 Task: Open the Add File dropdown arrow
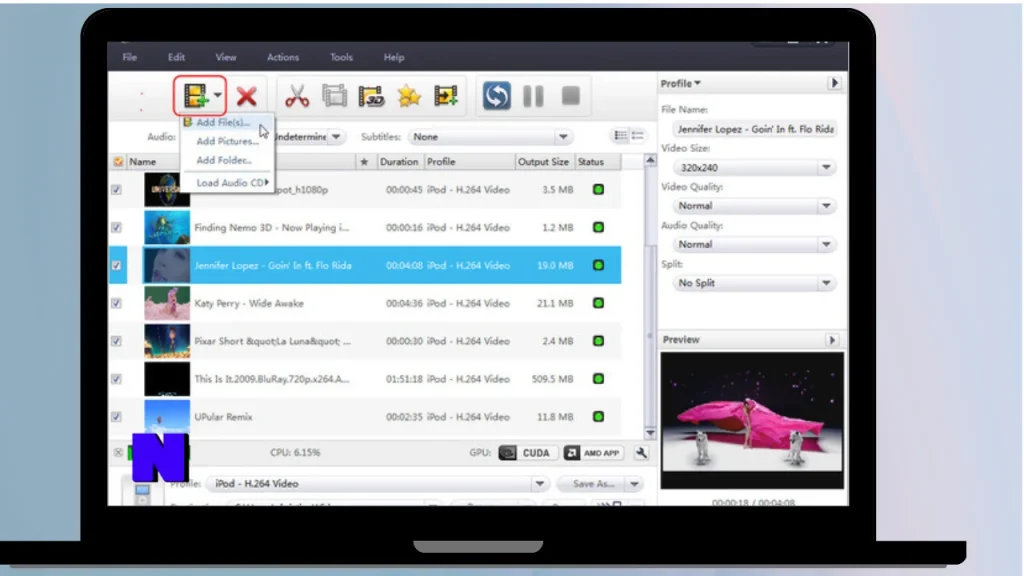(218, 95)
